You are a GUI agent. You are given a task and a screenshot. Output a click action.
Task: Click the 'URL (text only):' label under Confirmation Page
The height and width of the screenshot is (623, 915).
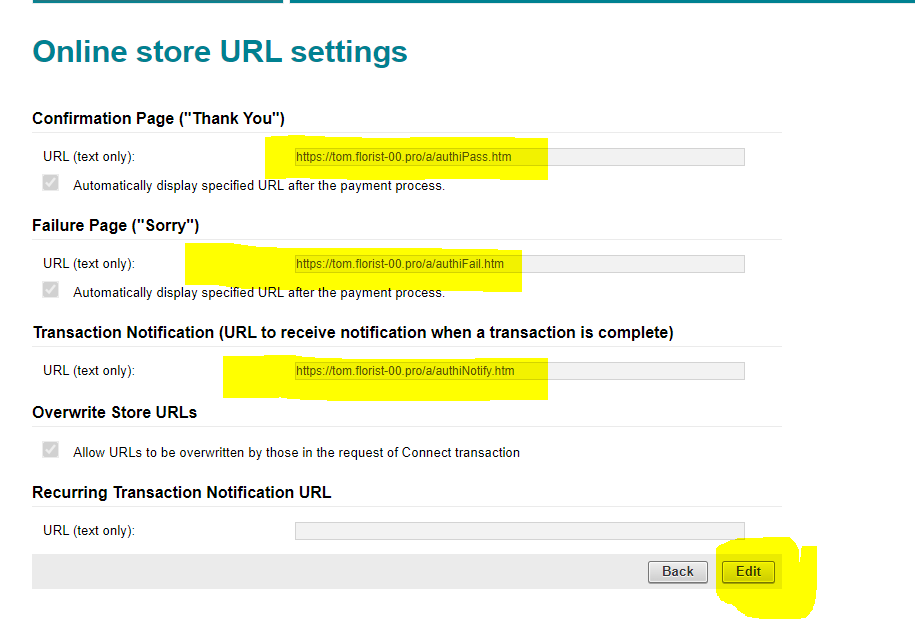click(x=89, y=157)
